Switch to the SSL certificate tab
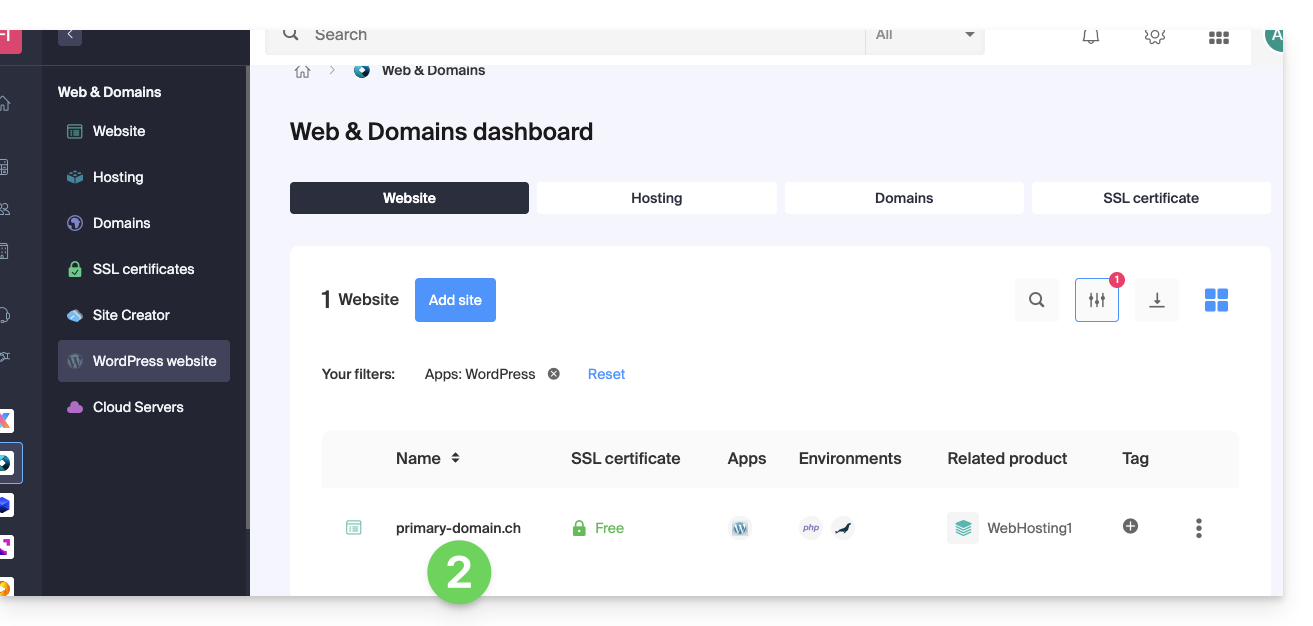 [x=1150, y=198]
